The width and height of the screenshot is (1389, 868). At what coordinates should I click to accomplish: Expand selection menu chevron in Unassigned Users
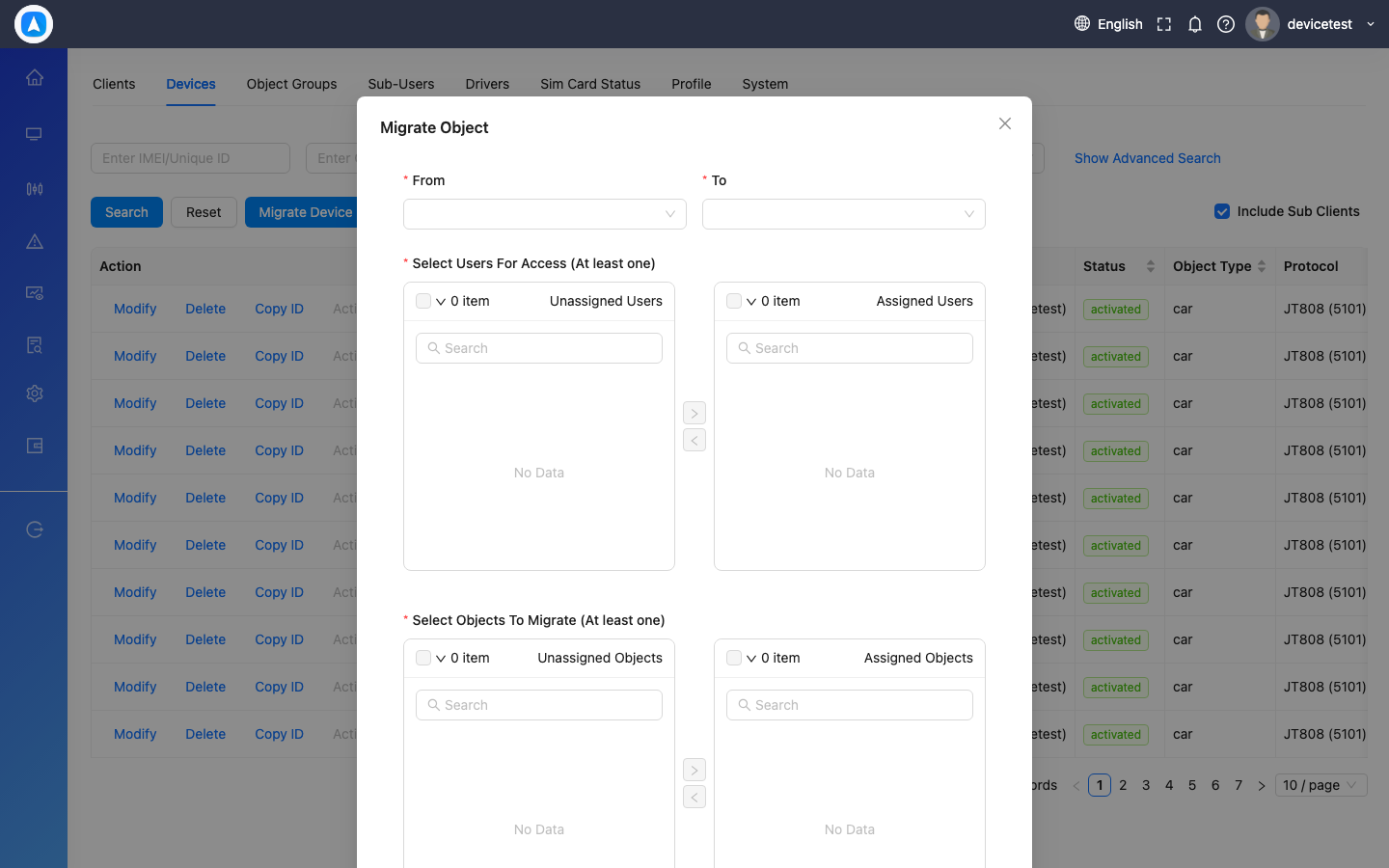coord(441,302)
